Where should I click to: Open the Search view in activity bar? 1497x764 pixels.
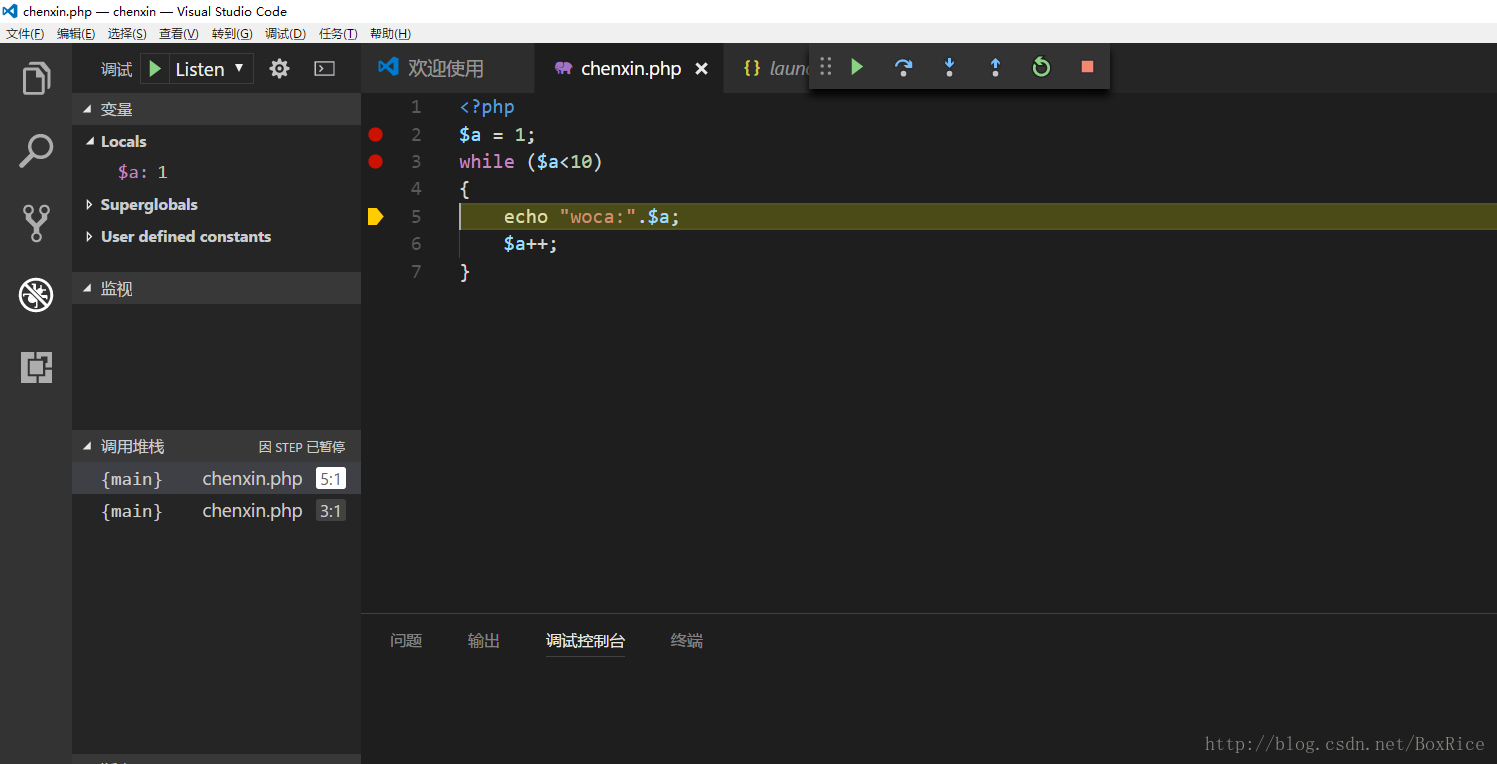(x=36, y=151)
